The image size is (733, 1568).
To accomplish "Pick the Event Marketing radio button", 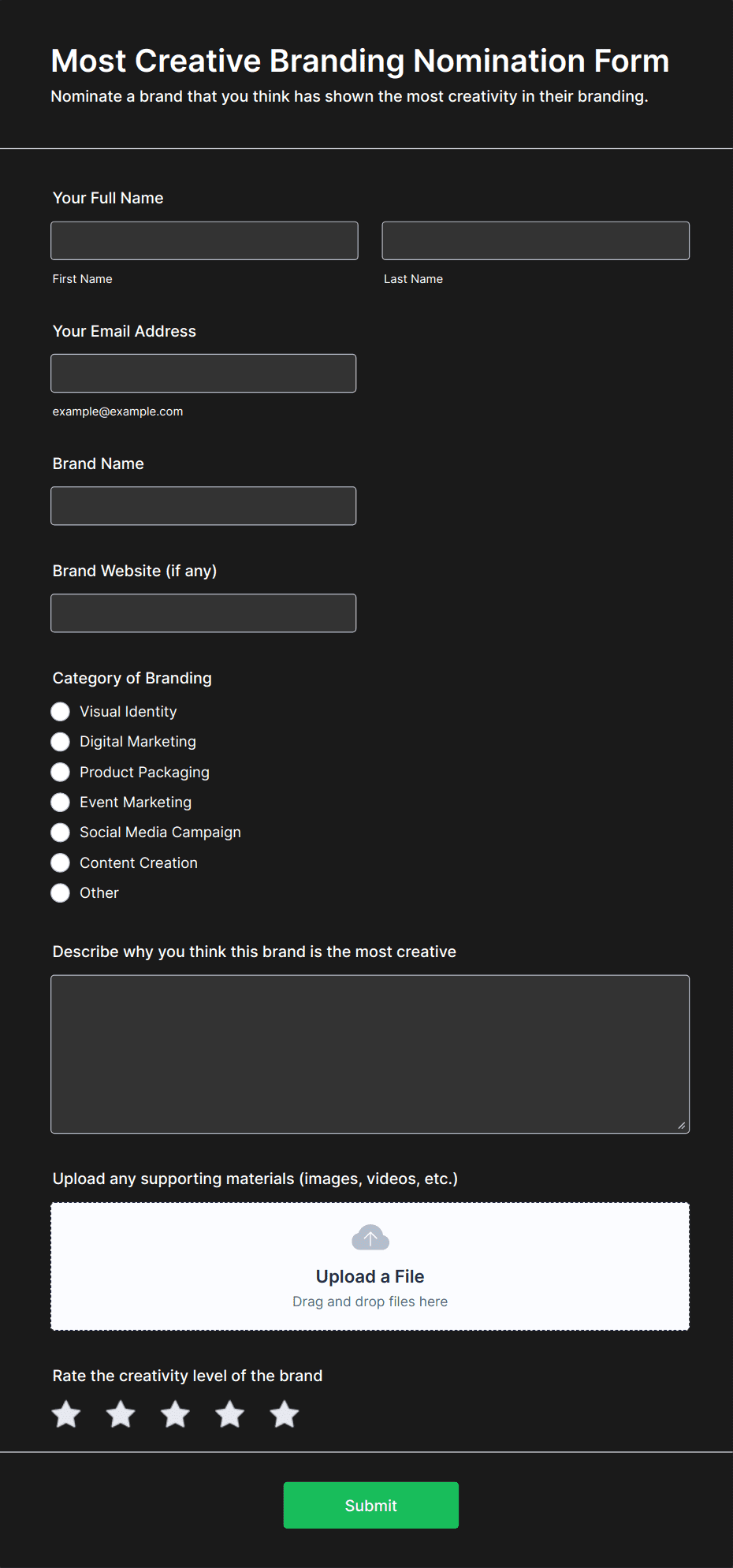I will 60,802.
